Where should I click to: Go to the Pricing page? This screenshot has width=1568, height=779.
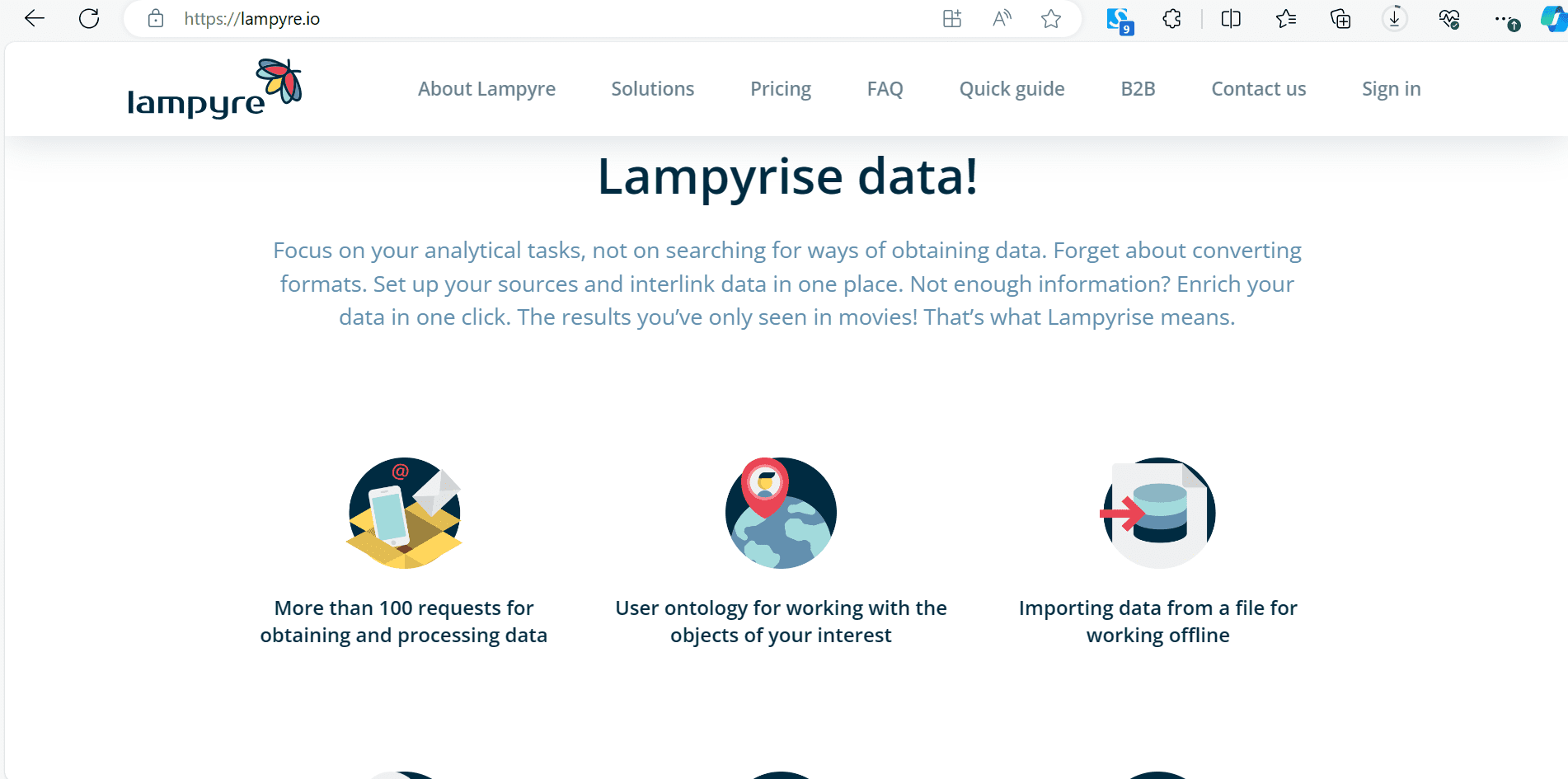coord(781,89)
